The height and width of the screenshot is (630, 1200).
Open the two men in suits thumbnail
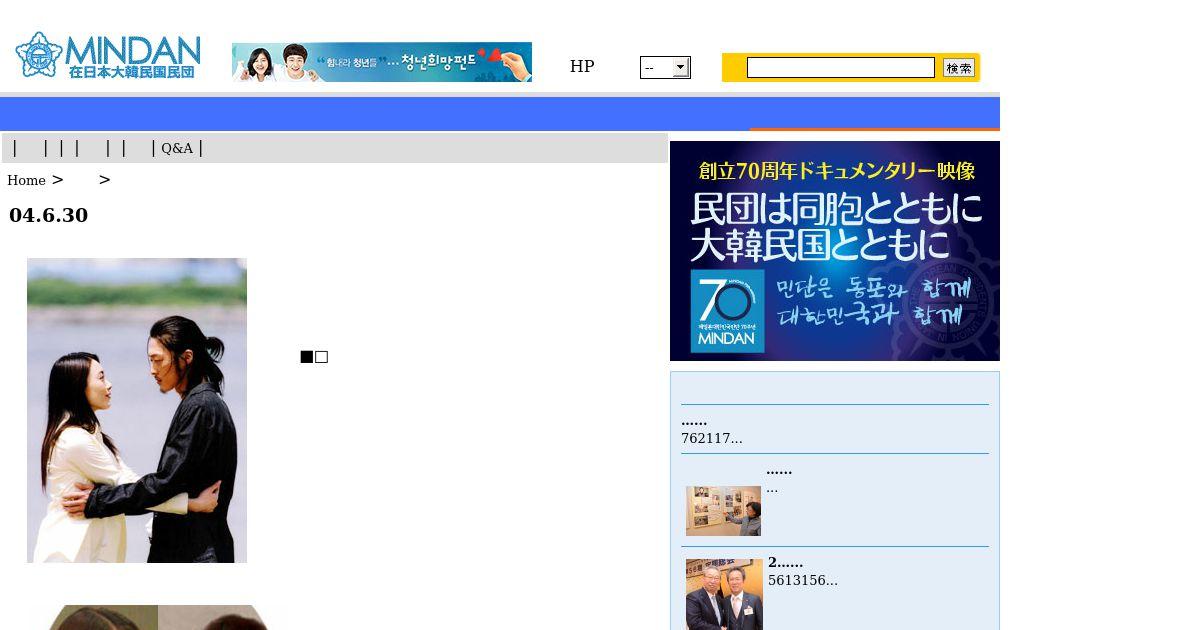pos(724,594)
